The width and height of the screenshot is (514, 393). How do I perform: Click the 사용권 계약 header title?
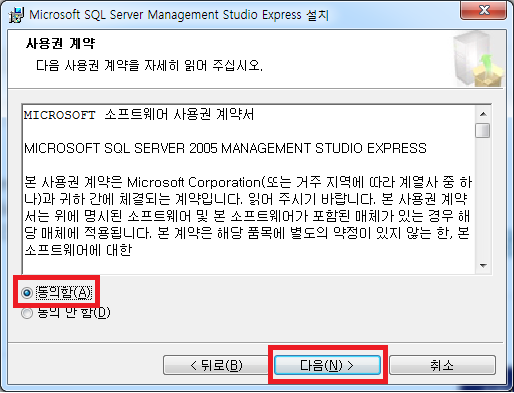pyautogui.click(x=61, y=43)
